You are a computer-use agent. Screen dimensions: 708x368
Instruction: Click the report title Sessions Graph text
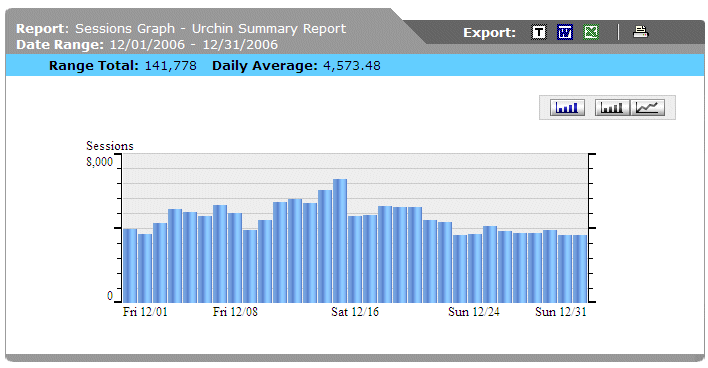[x=125, y=28]
